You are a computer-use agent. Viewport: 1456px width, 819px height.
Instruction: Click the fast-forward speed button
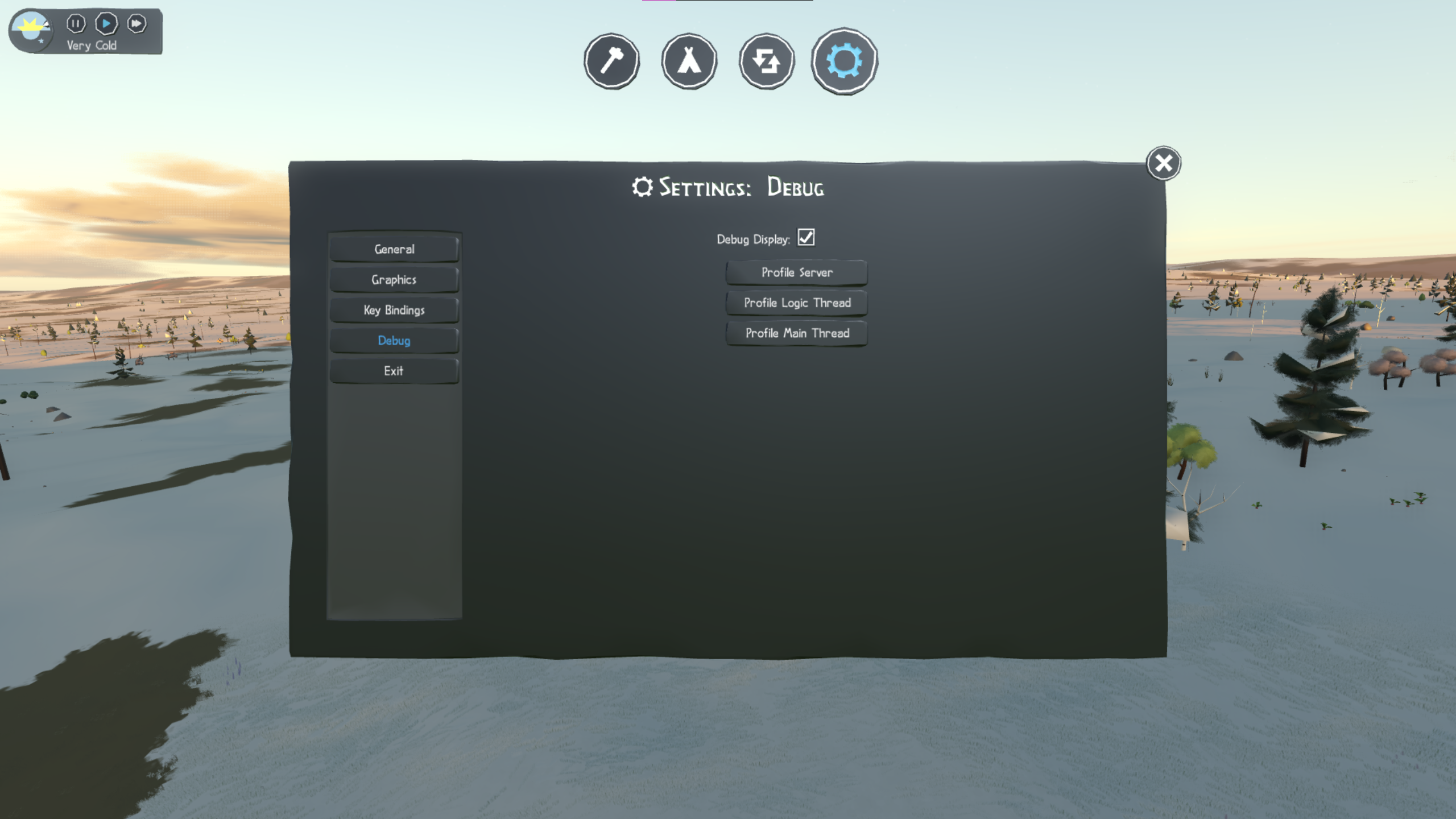pyautogui.click(x=136, y=23)
